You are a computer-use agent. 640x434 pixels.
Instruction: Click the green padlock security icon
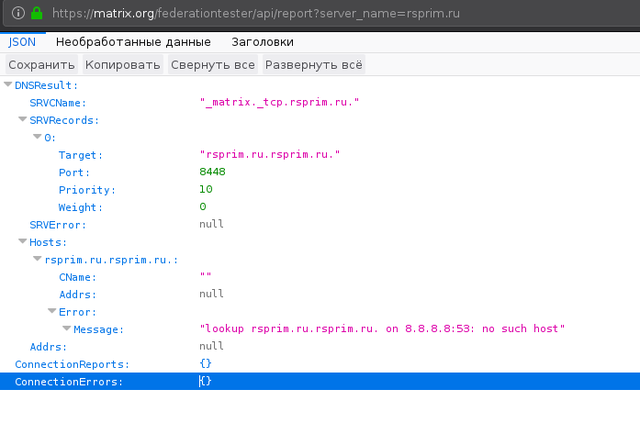coord(37,13)
